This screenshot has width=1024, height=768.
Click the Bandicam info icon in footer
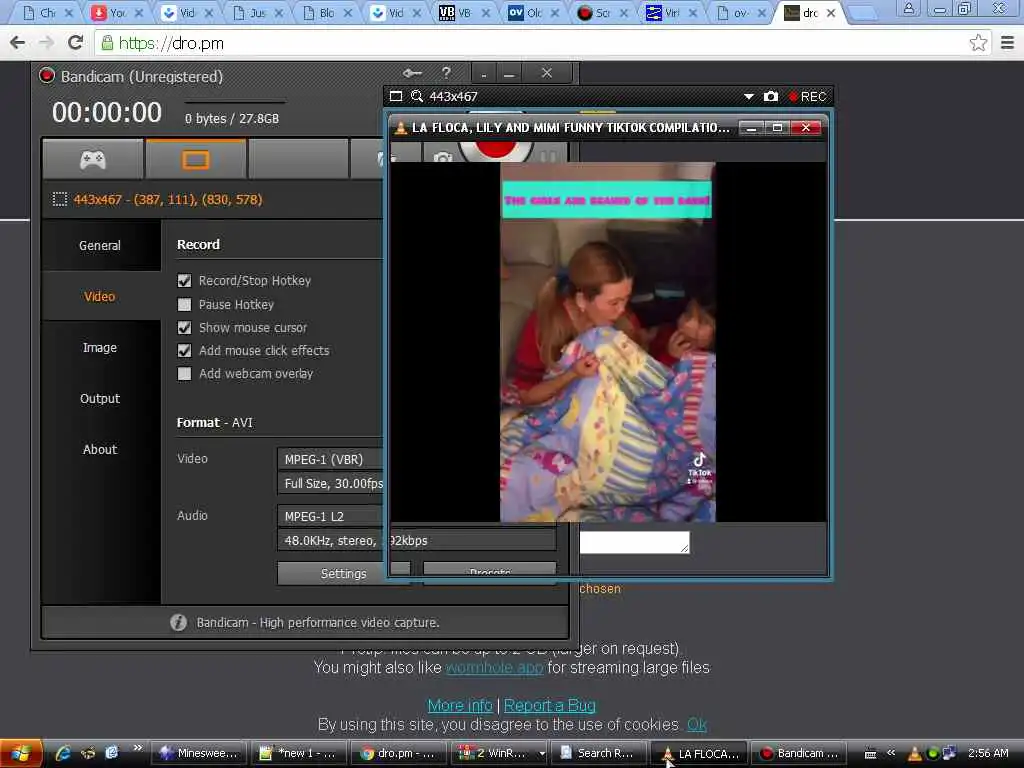pyautogui.click(x=178, y=622)
